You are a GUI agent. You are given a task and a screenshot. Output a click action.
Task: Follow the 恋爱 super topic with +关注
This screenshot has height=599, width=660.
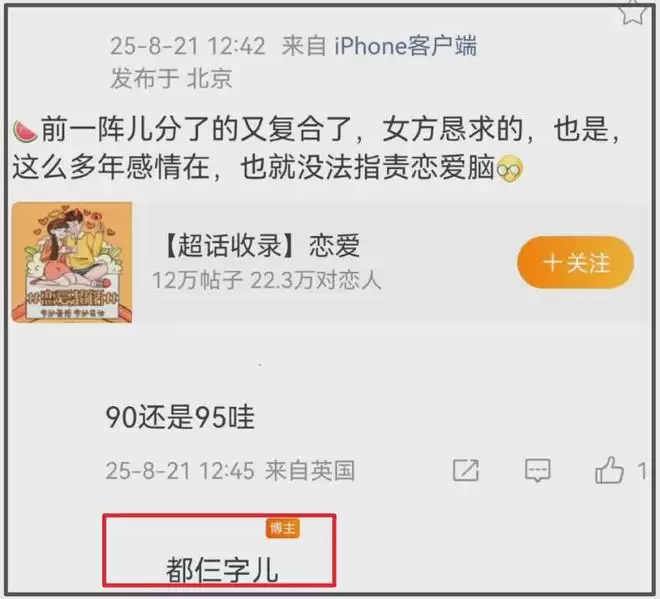tap(575, 263)
